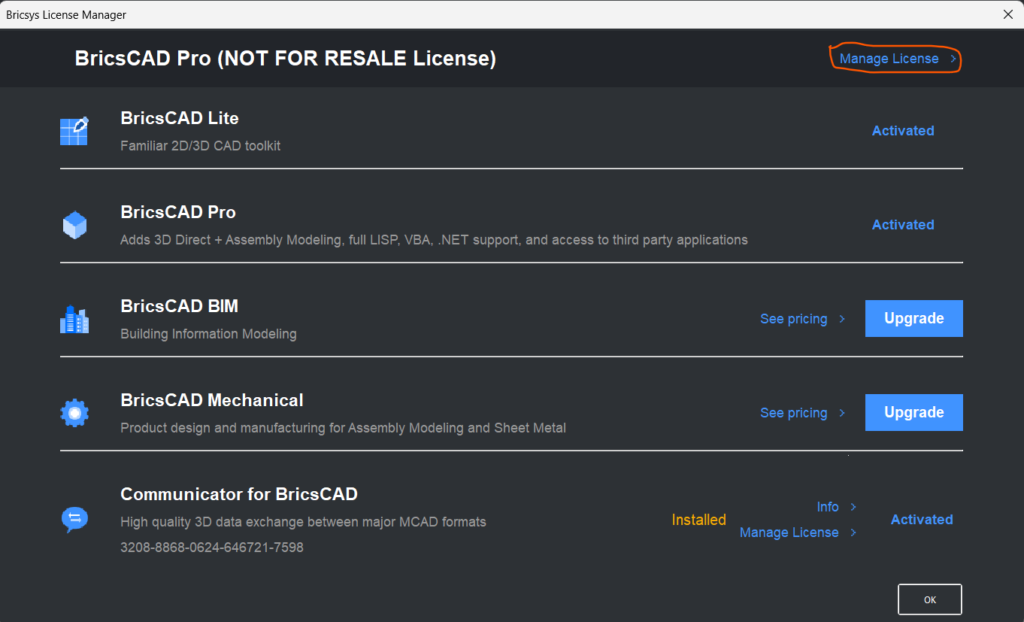Click the Communicator speech bubble icon

74,520
